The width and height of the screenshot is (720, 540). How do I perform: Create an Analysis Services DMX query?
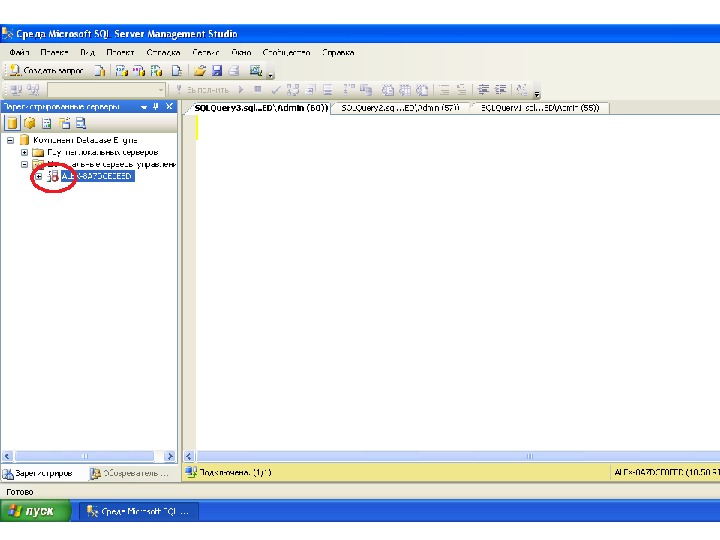pos(139,71)
